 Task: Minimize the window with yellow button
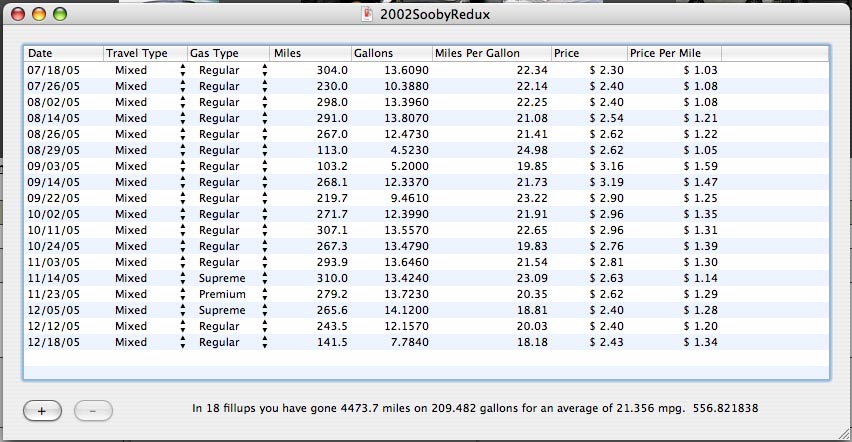[39, 14]
